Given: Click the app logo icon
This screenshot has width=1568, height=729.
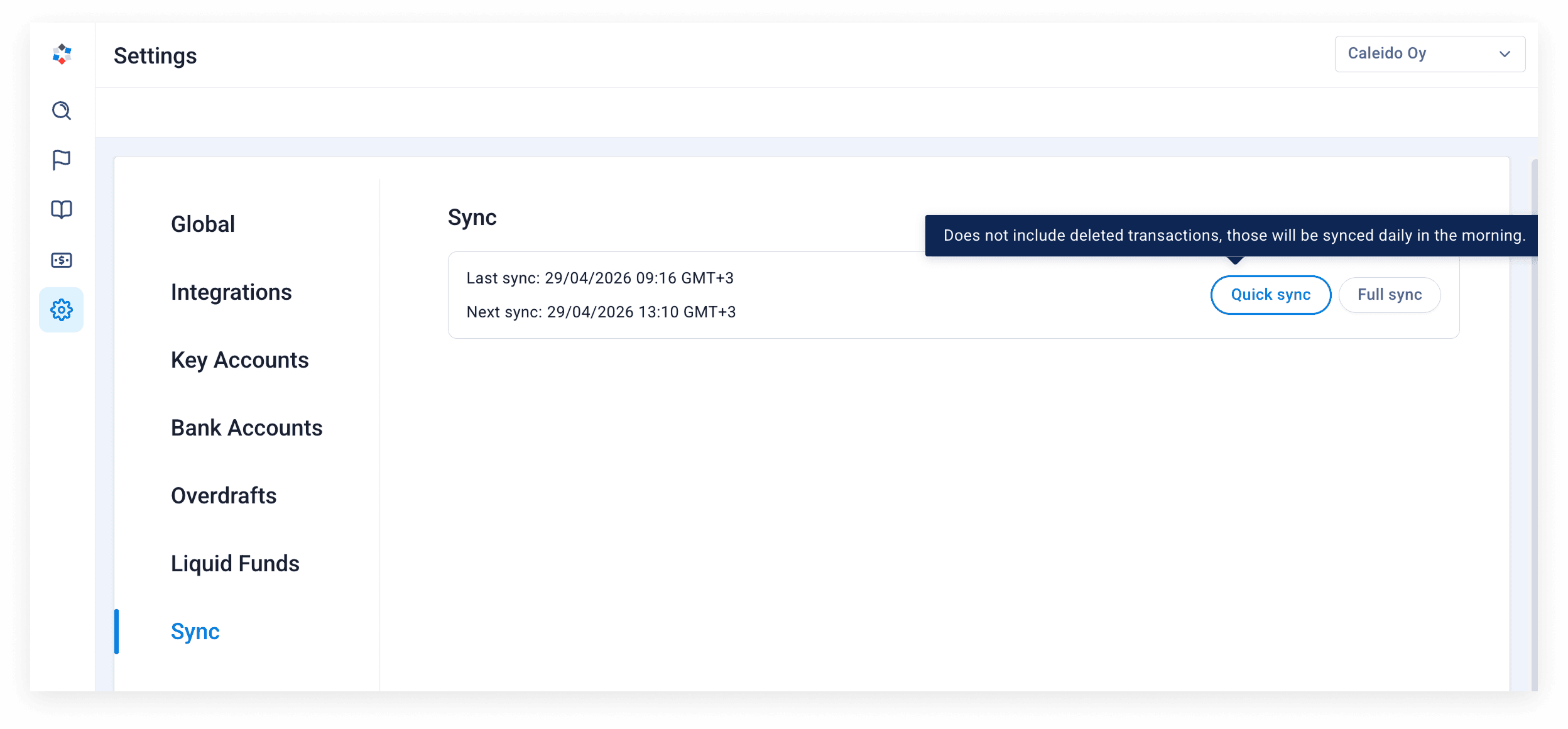Looking at the screenshot, I should [62, 54].
